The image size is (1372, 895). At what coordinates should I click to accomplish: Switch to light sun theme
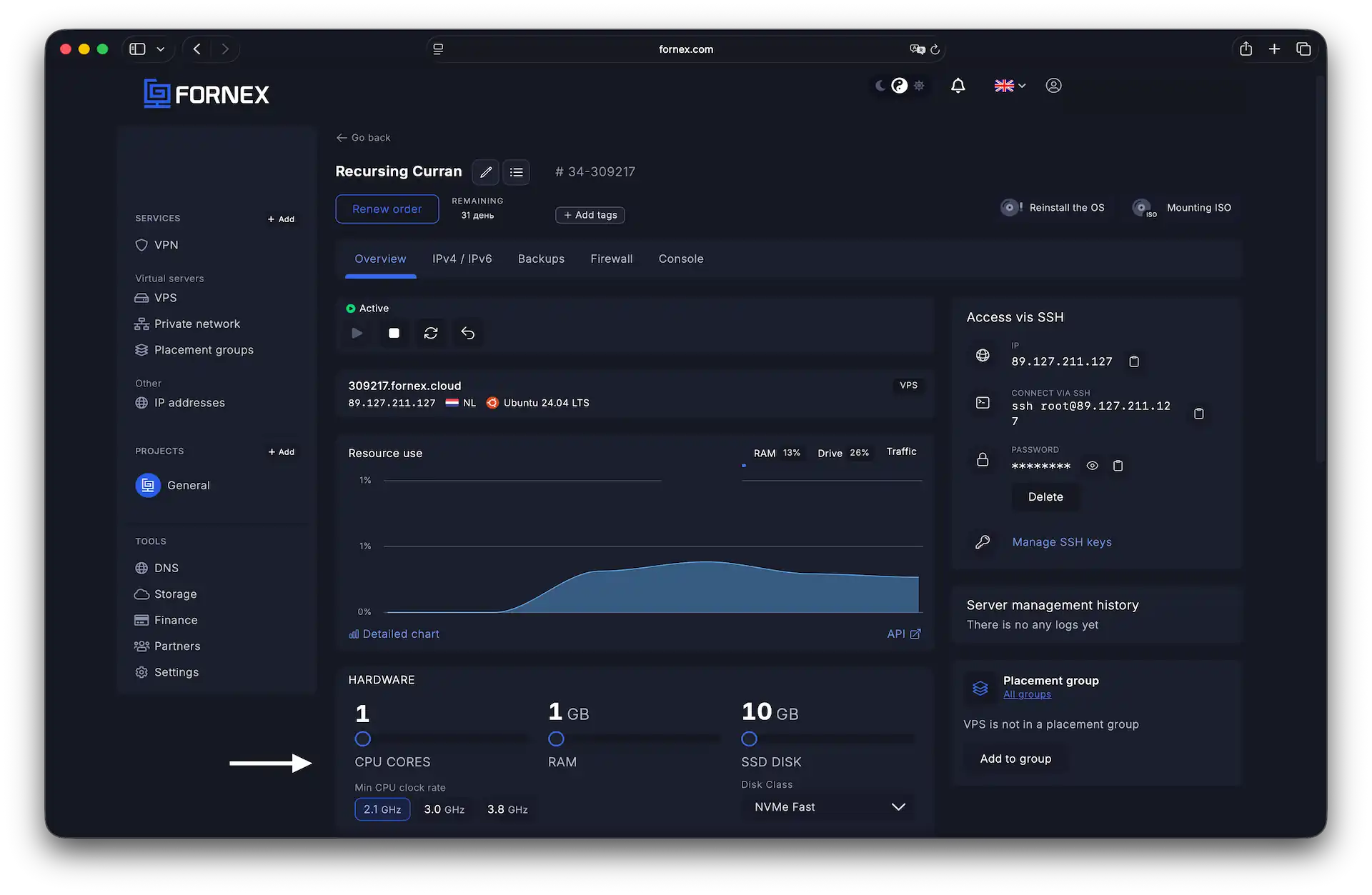pos(919,86)
